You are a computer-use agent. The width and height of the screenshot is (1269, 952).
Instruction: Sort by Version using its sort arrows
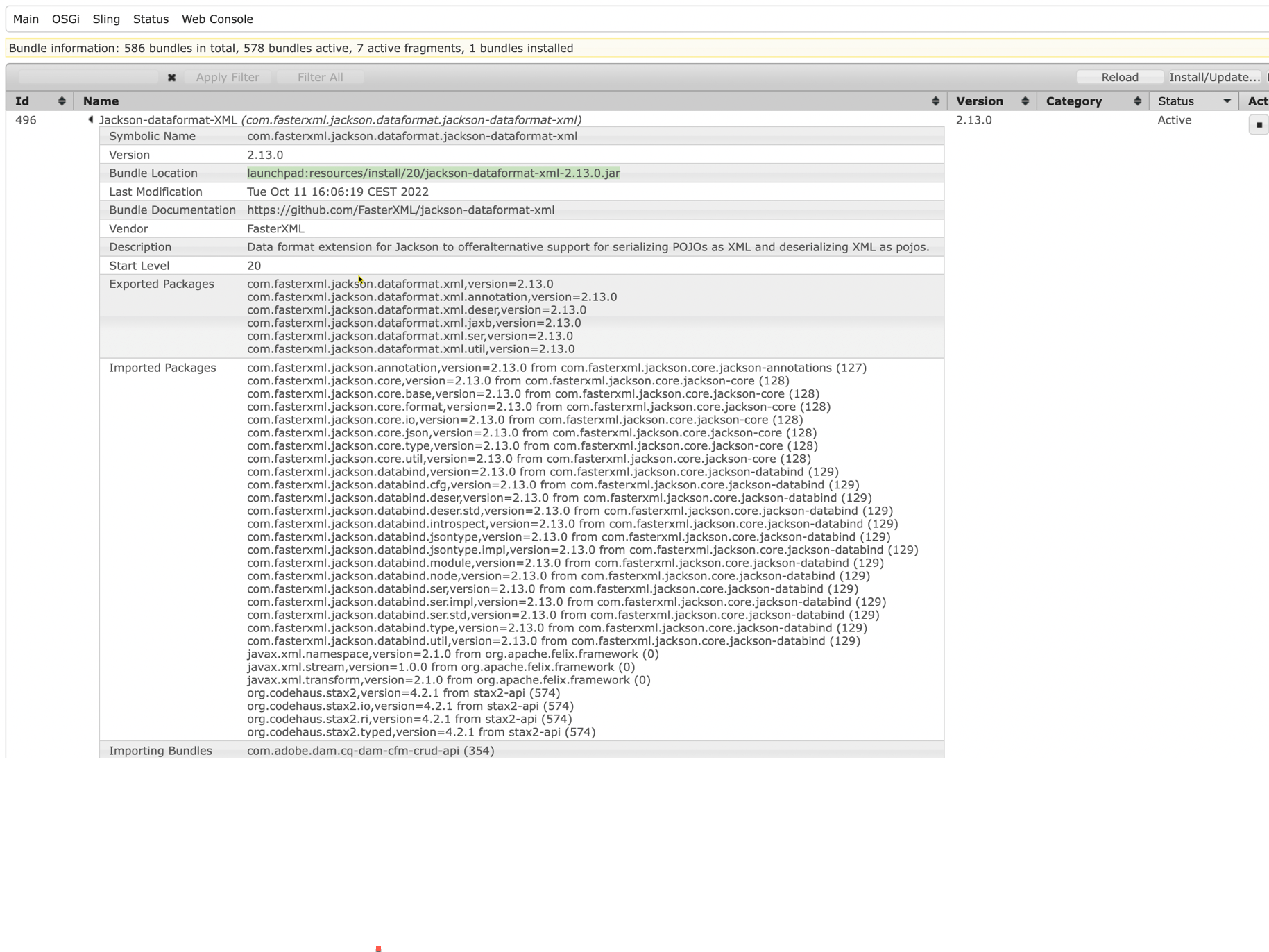point(1025,101)
